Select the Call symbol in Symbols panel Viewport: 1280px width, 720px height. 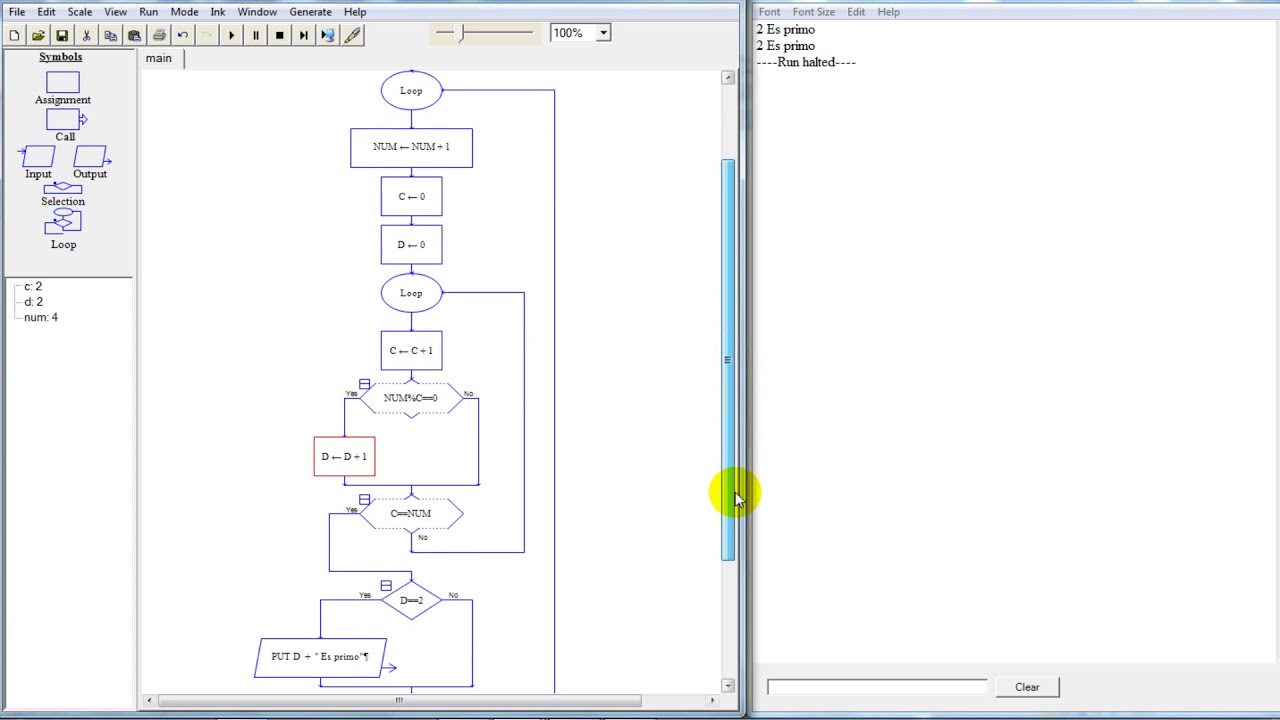[66, 120]
